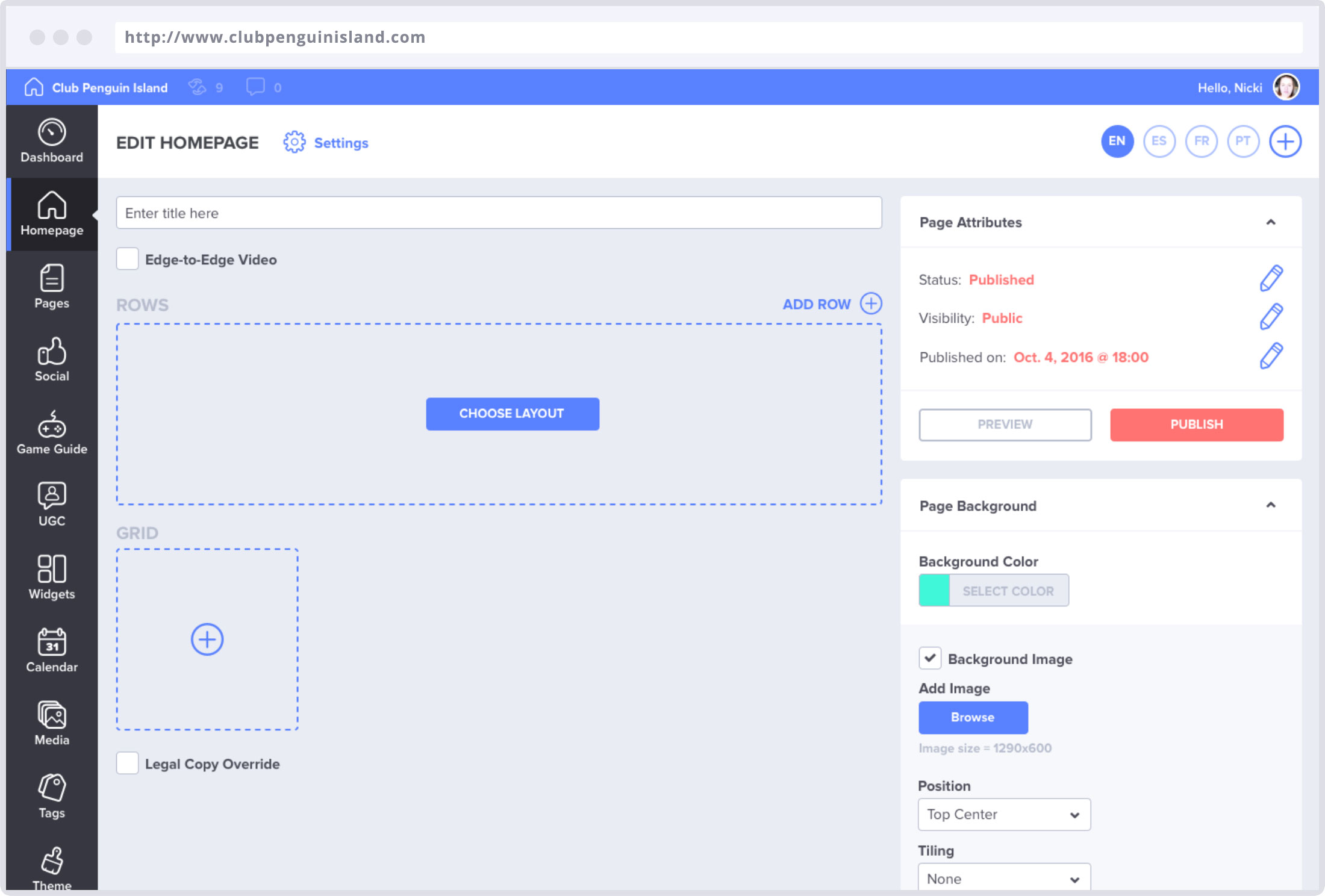Enable the Edge-to-Edge Video checkbox
The image size is (1325, 896).
click(x=127, y=259)
